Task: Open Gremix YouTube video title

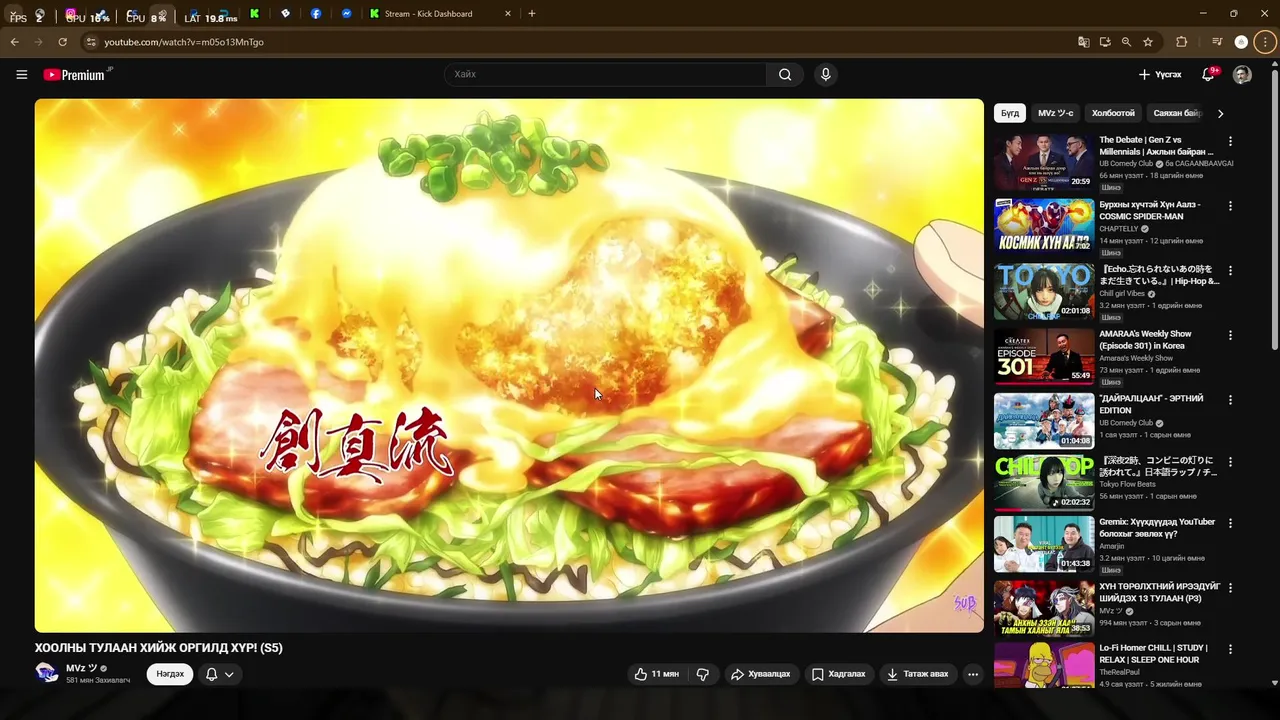Action: tap(1158, 528)
